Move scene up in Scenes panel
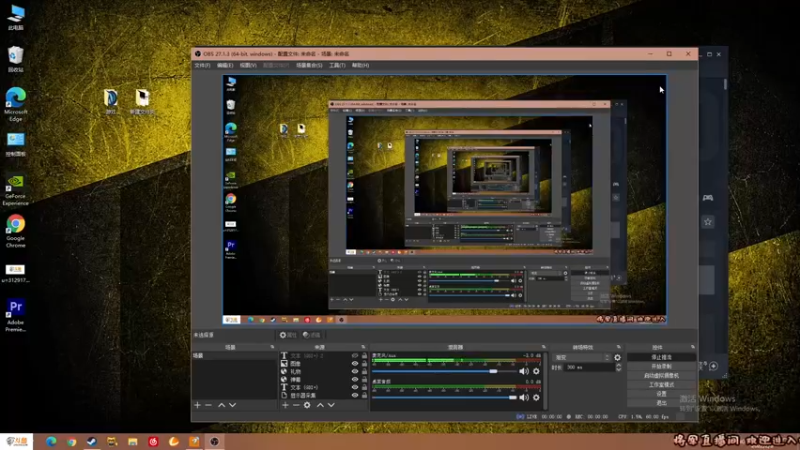Viewport: 800px width, 450px height. 221,405
